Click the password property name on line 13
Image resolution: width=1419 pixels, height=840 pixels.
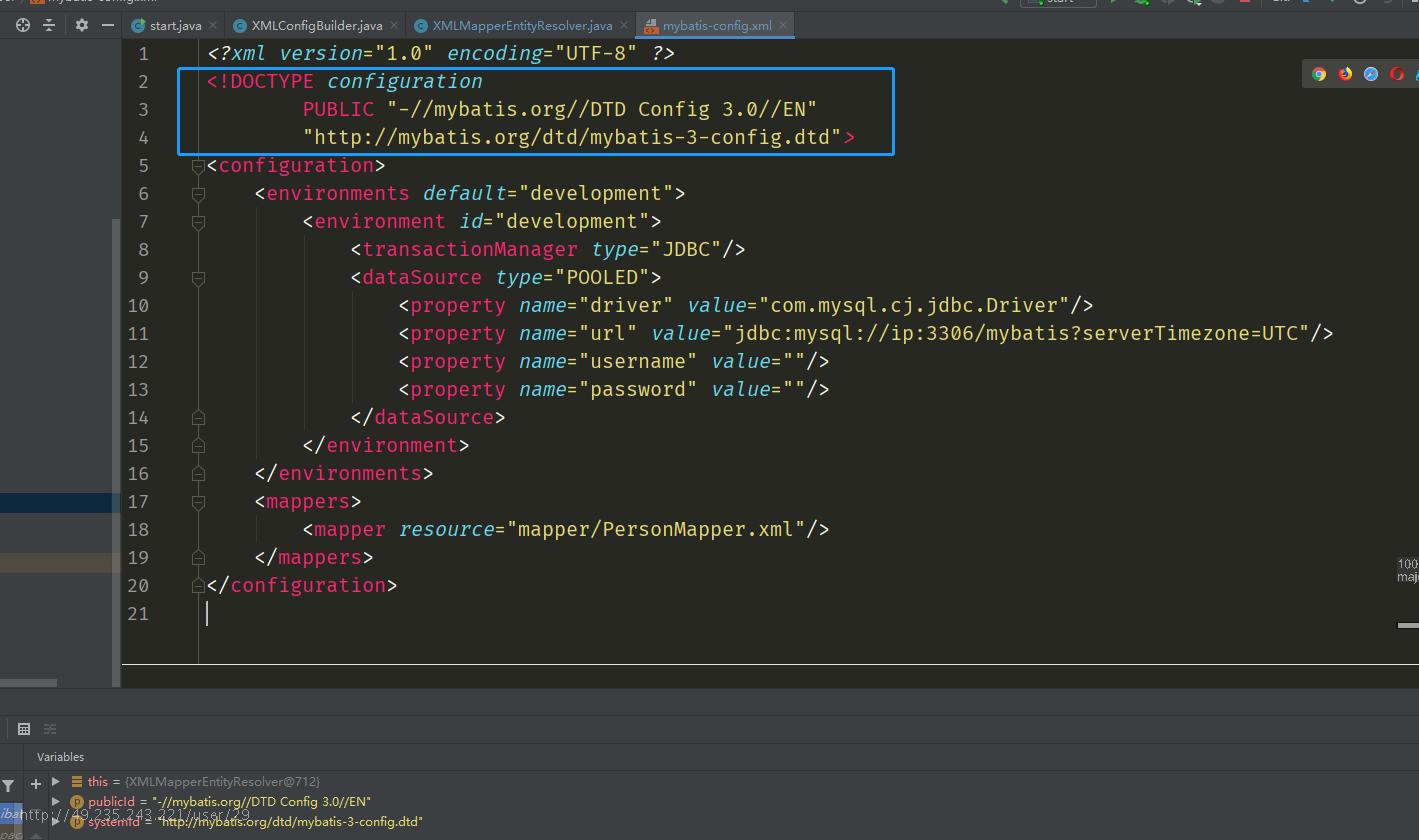pyautogui.click(x=638, y=389)
